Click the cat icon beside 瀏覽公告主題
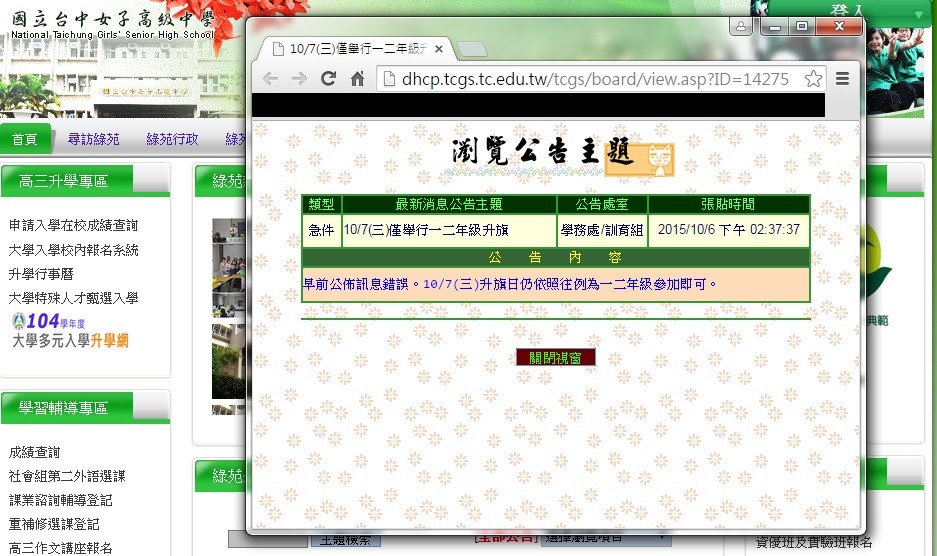The width and height of the screenshot is (937, 556). click(655, 158)
